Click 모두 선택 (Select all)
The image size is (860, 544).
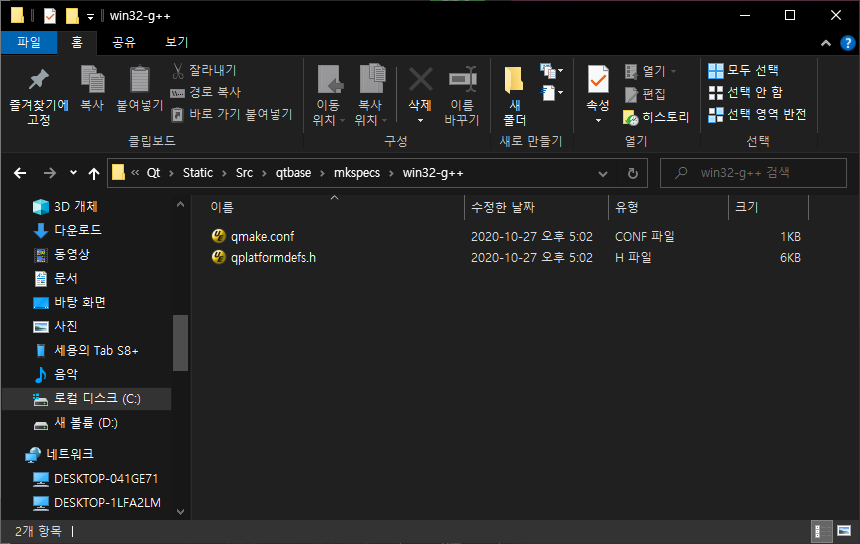(744, 70)
